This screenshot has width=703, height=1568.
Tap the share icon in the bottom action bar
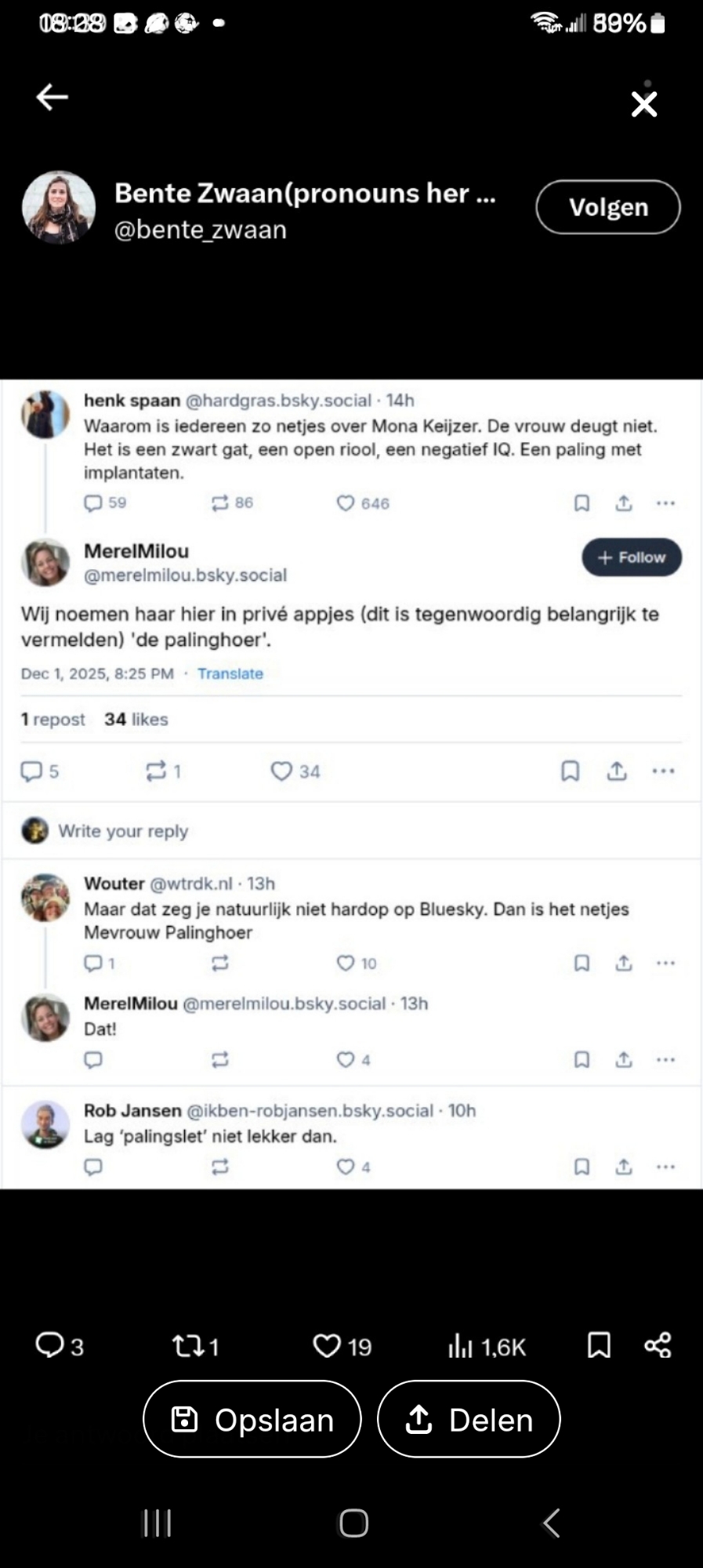pyautogui.click(x=658, y=1345)
